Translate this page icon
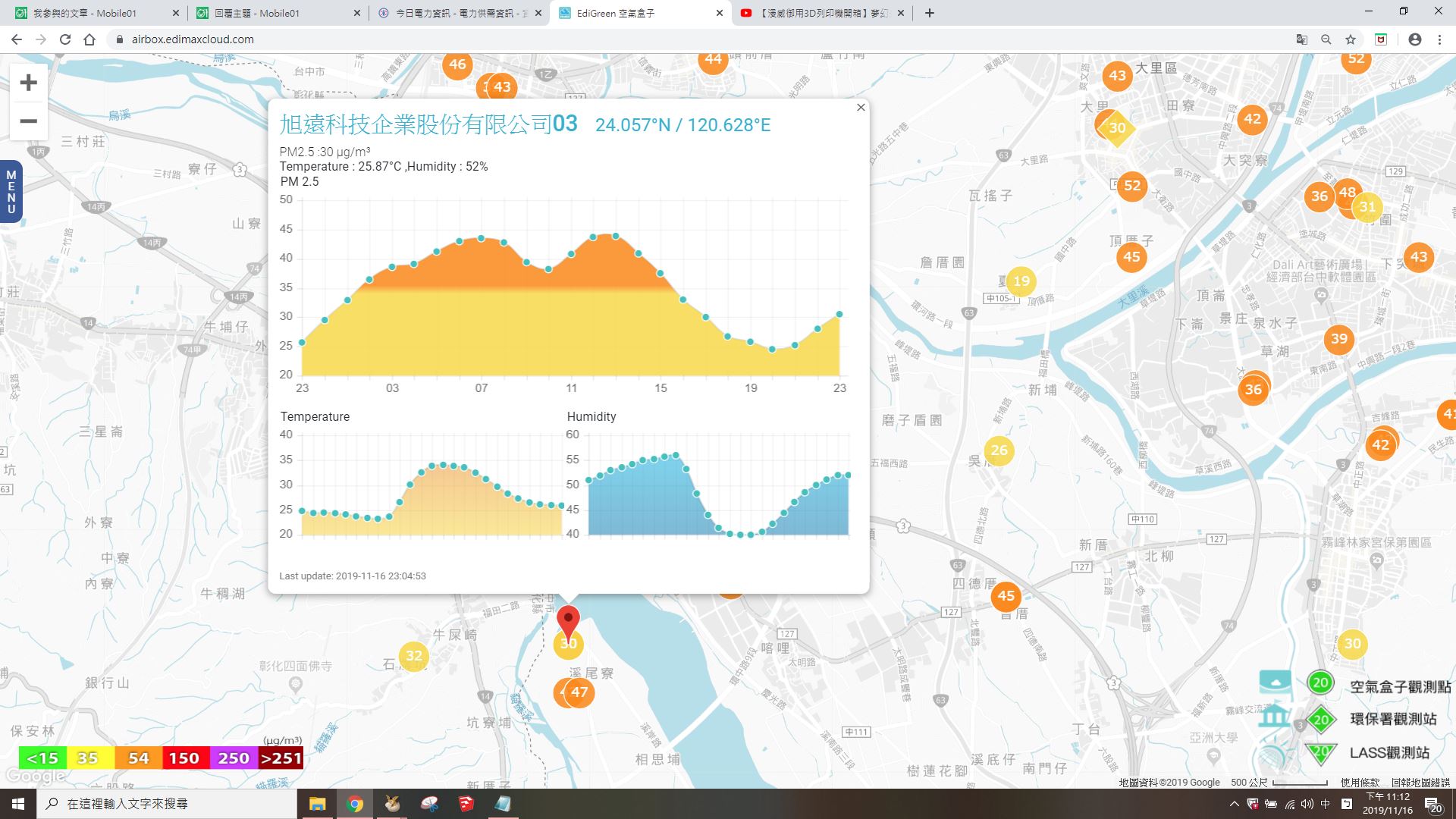Viewport: 1456px width, 819px height. click(1302, 39)
